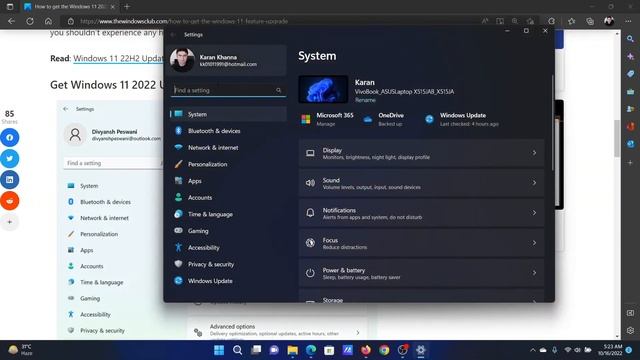Go to Edge home page

pyautogui.click(x=48, y=21)
